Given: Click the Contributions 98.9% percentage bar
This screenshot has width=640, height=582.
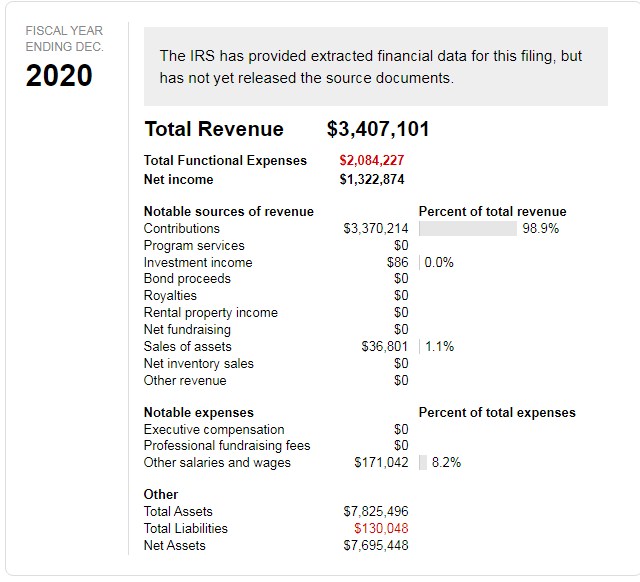Looking at the screenshot, I should [x=468, y=229].
